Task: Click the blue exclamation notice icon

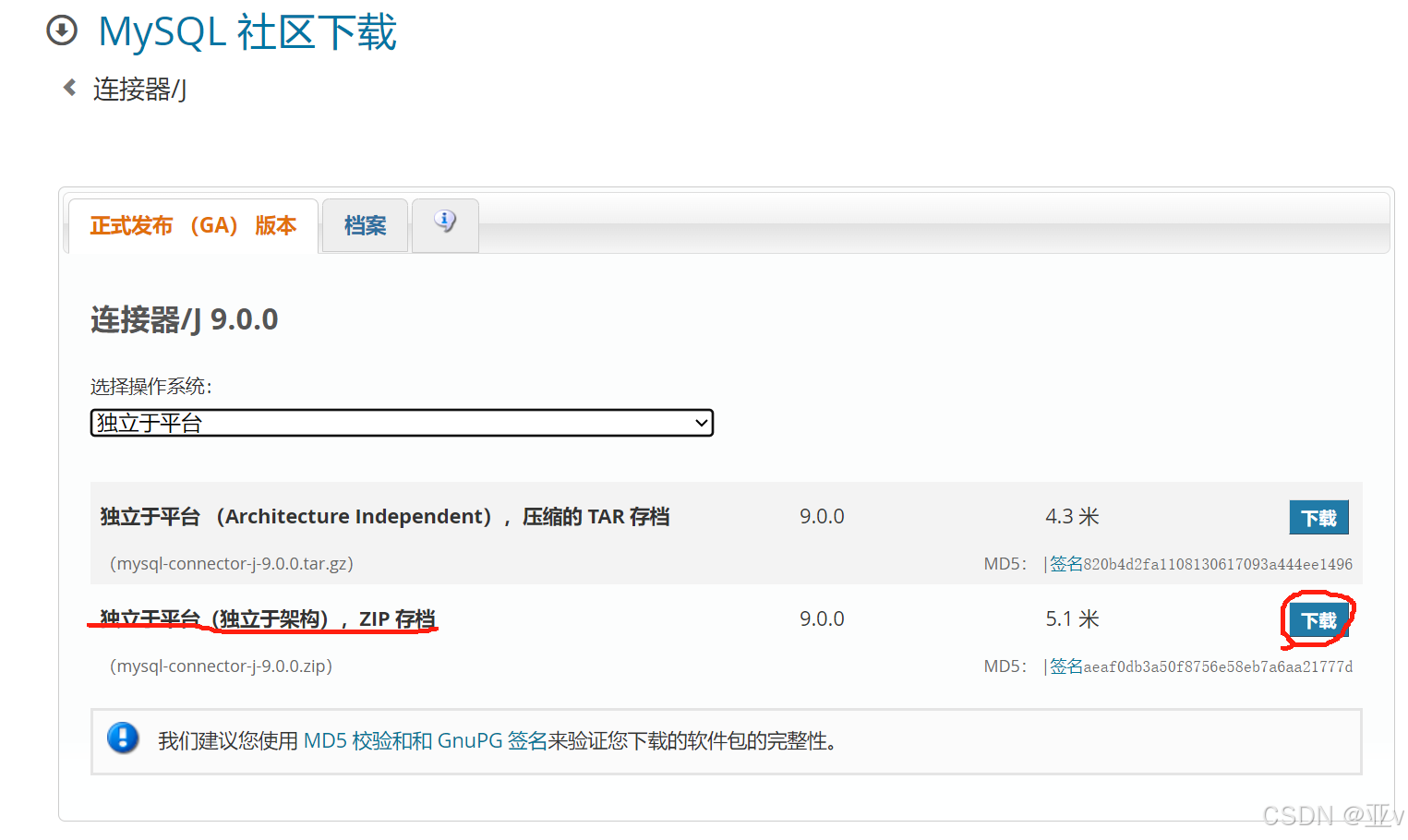Action: pos(123,738)
